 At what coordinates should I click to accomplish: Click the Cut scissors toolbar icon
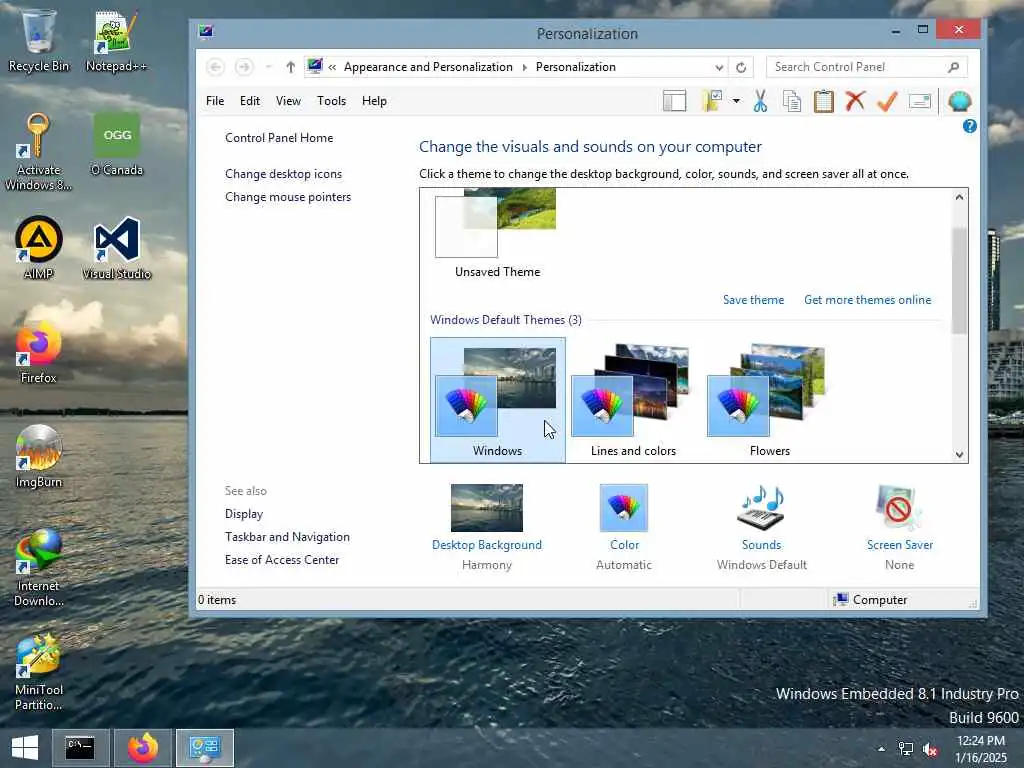pos(760,101)
